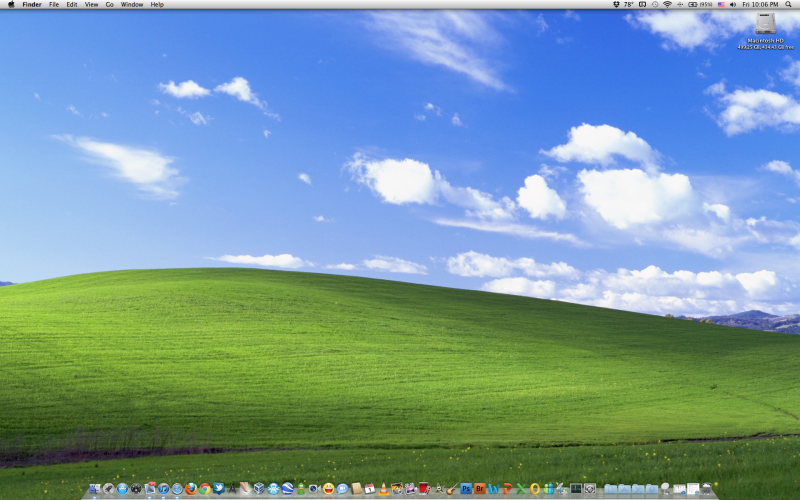The height and width of the screenshot is (500, 800).
Task: Open PowerPoint P icon in Dock
Action: pyautogui.click(x=507, y=488)
